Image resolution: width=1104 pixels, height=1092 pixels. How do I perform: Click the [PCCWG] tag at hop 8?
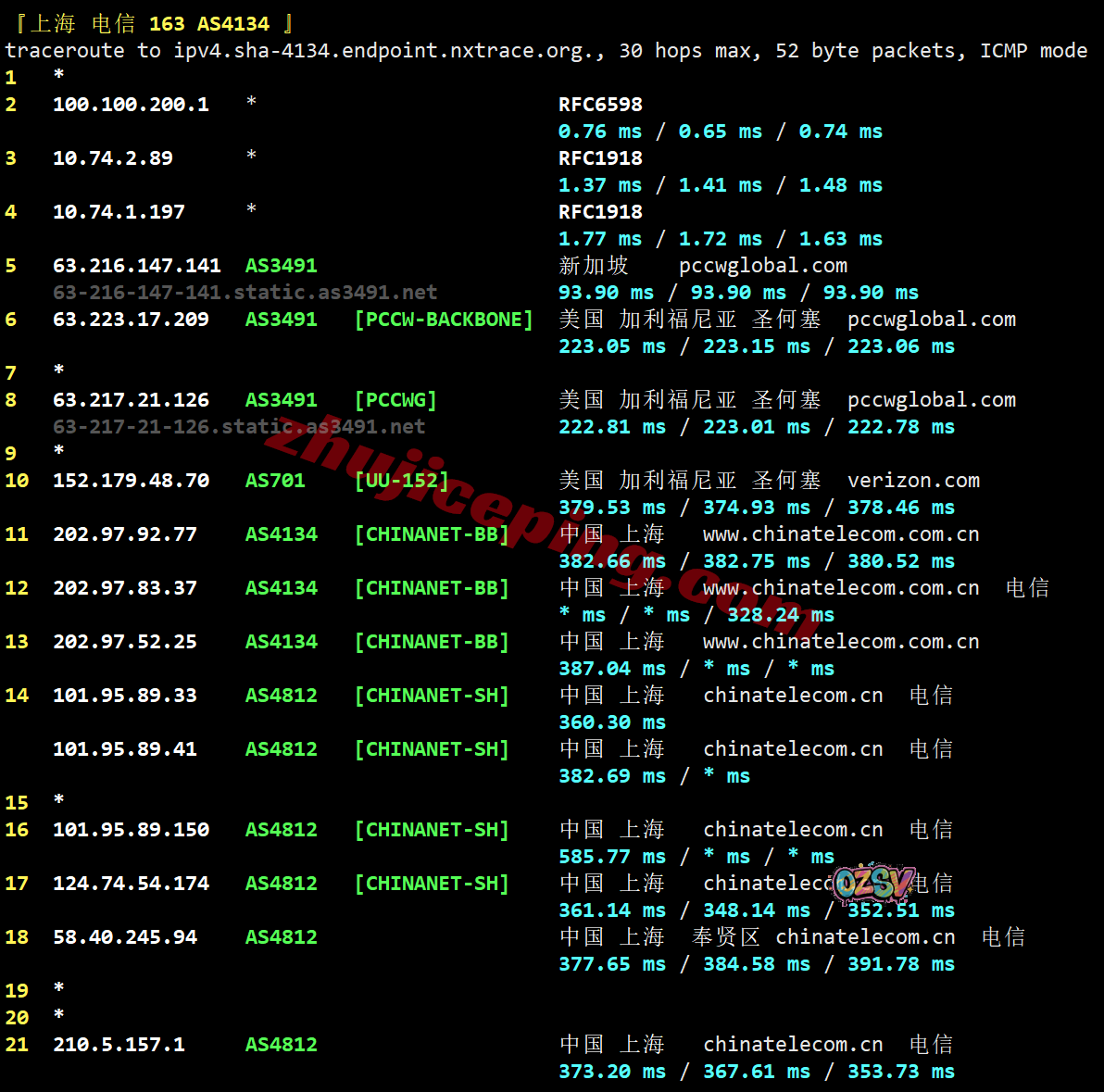395,400
